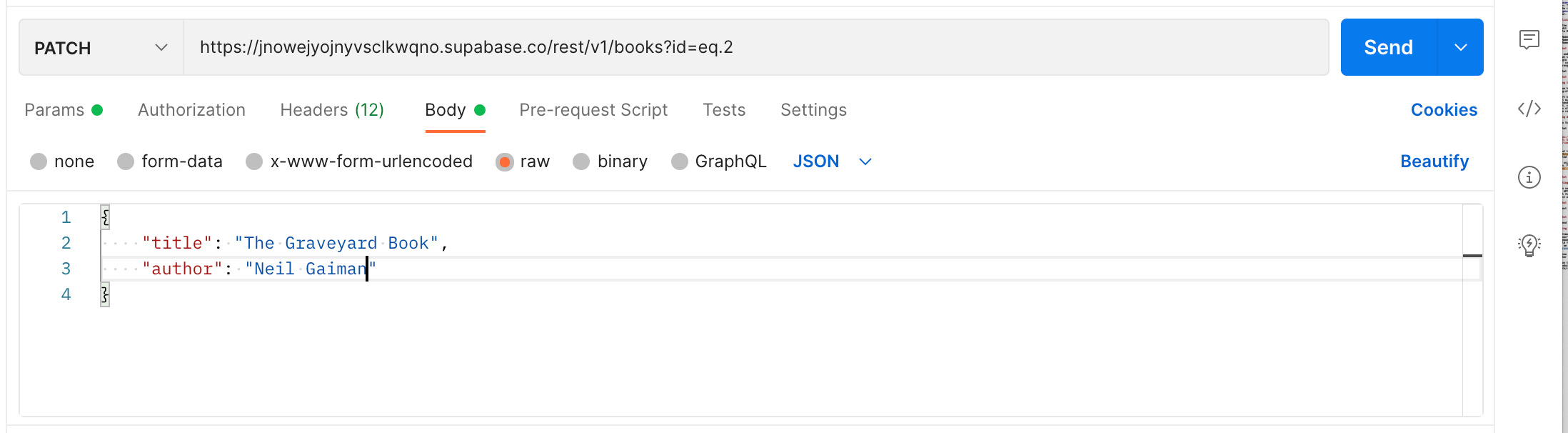This screenshot has height=433, width=1568.
Task: Click the Beautify link
Action: [1434, 161]
